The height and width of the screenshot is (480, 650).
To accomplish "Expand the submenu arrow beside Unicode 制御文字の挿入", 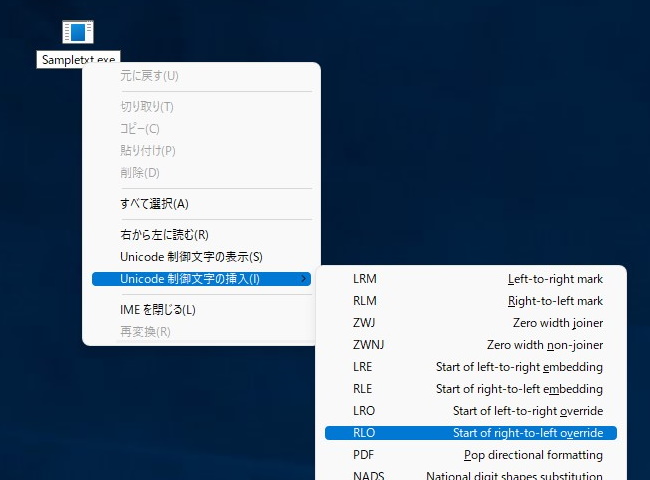I will [x=303, y=279].
